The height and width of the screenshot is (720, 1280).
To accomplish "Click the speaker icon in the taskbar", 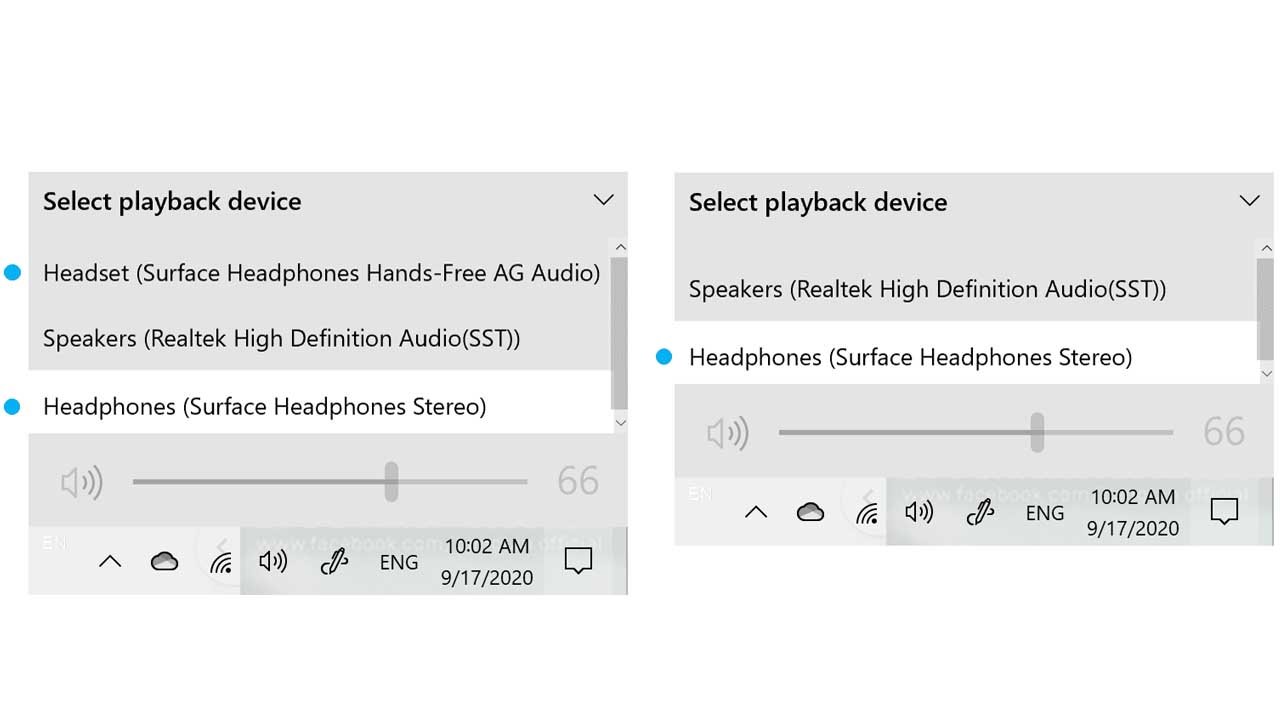I will coord(271,561).
